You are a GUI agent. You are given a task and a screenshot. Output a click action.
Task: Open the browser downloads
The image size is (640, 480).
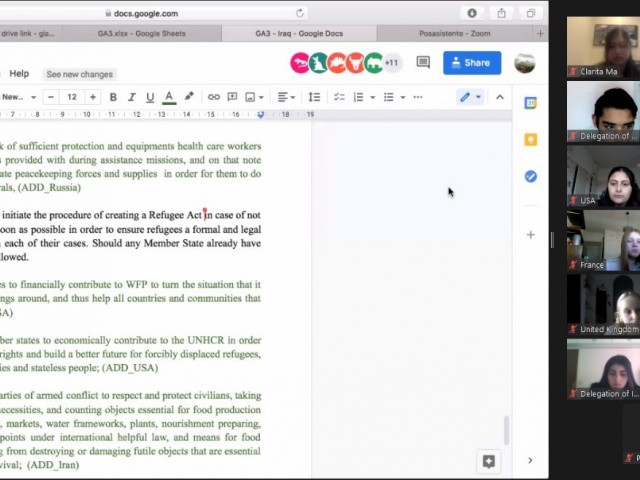(x=472, y=13)
